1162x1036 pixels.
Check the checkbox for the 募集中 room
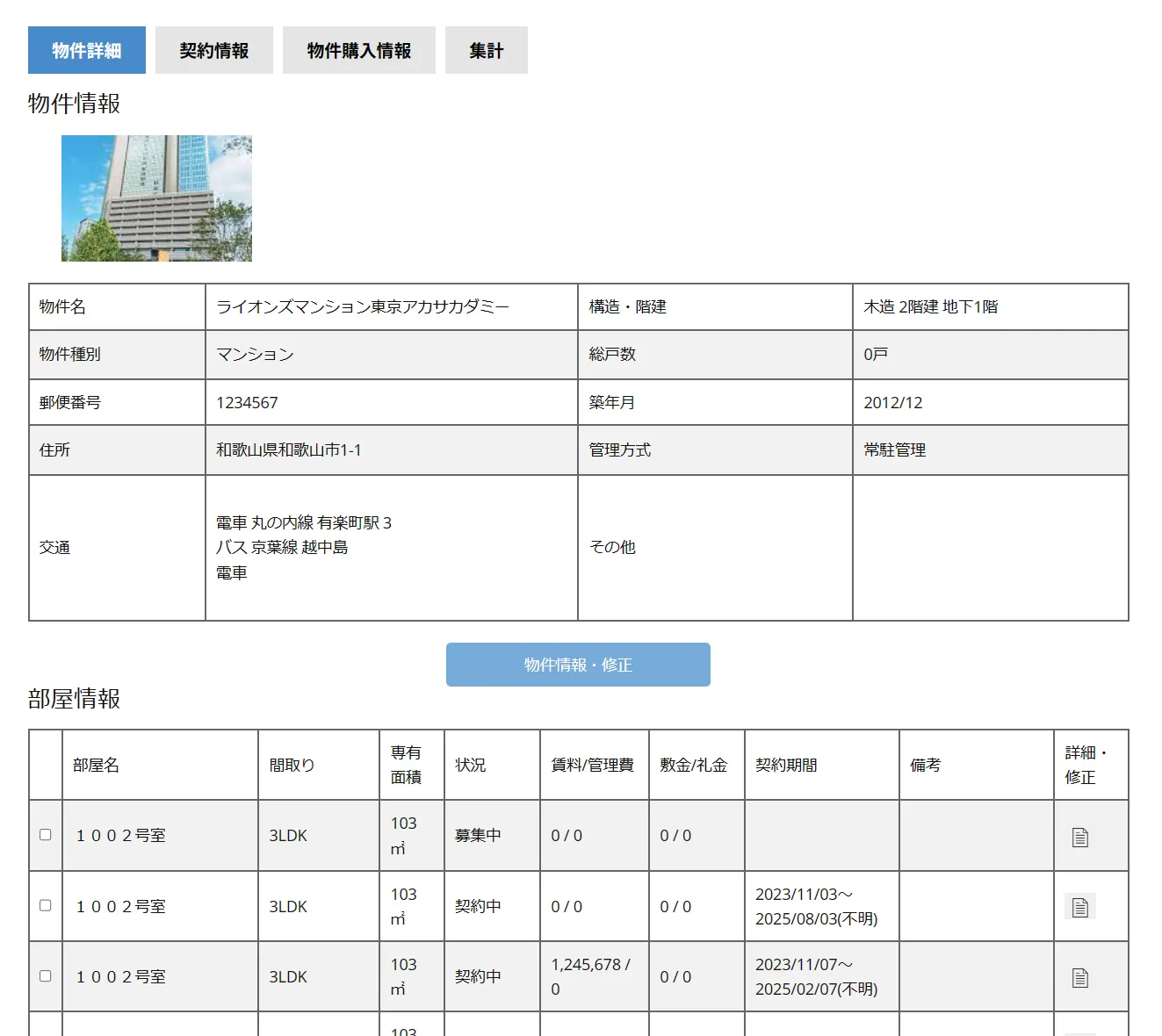click(x=44, y=835)
